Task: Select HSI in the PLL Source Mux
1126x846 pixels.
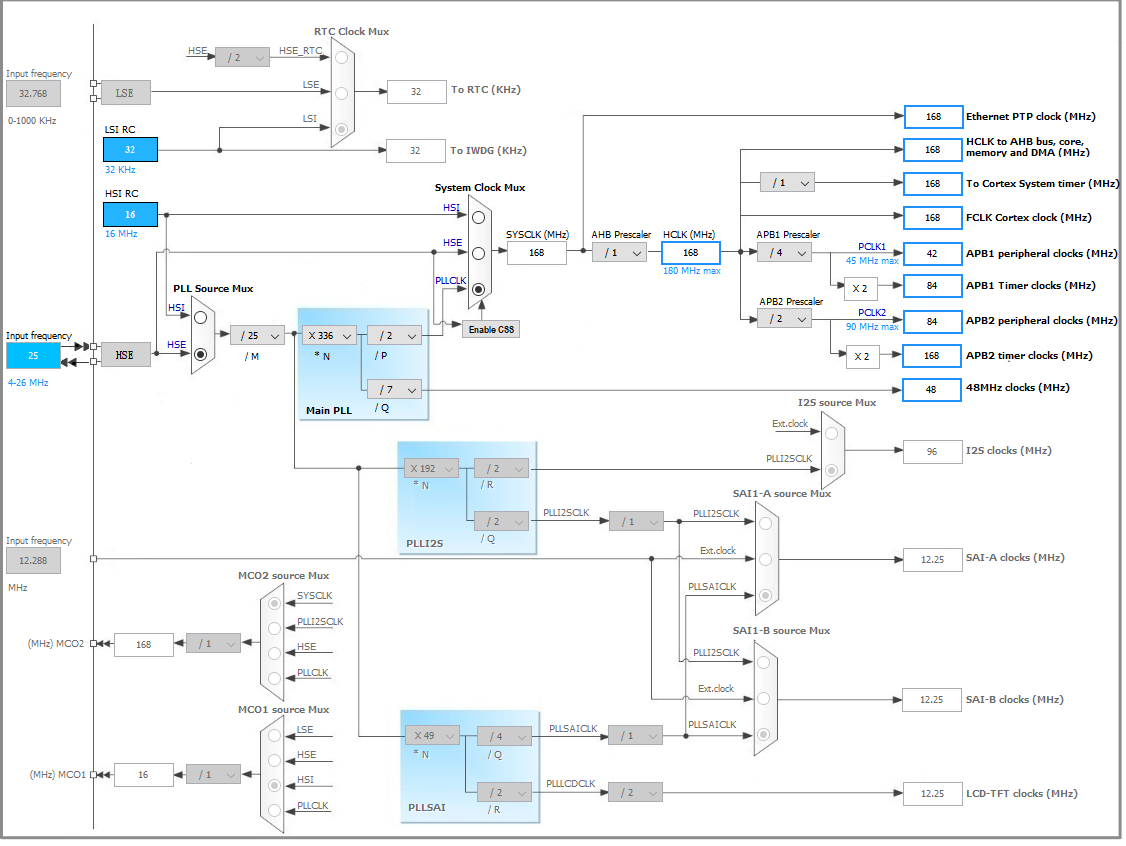Action: click(x=201, y=317)
